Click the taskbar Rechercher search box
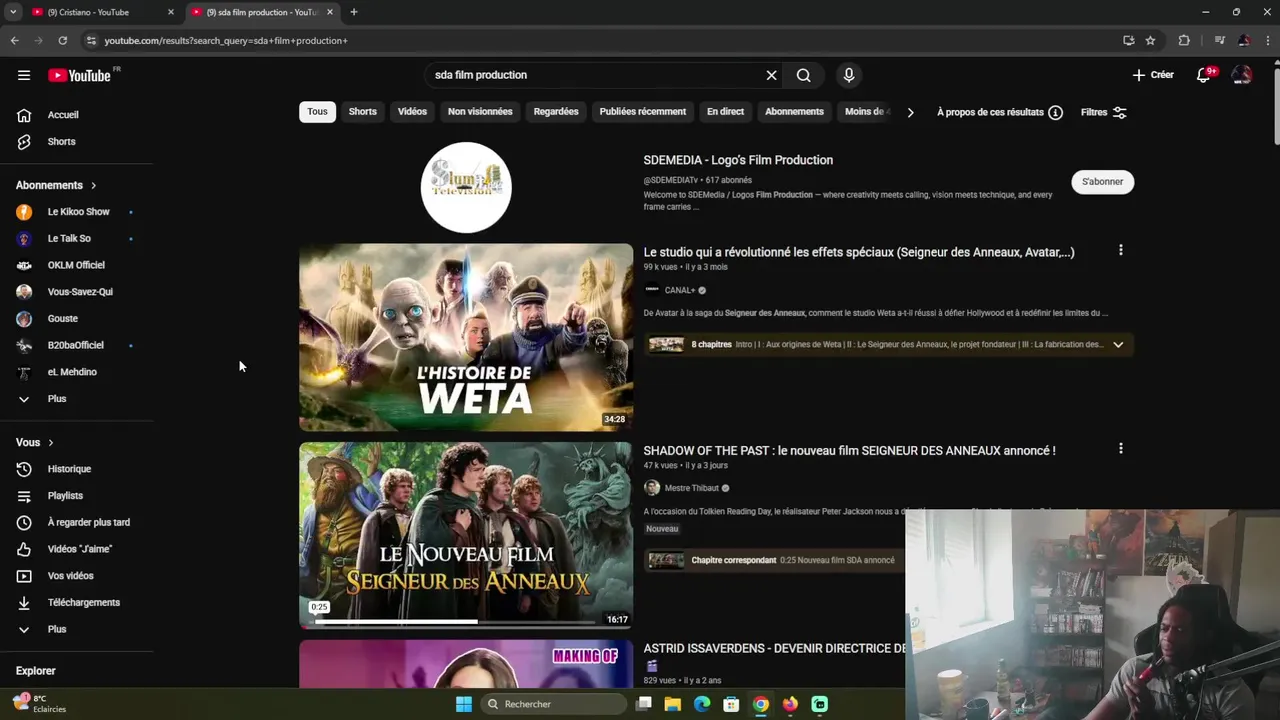The image size is (1280, 720). pyautogui.click(x=555, y=704)
